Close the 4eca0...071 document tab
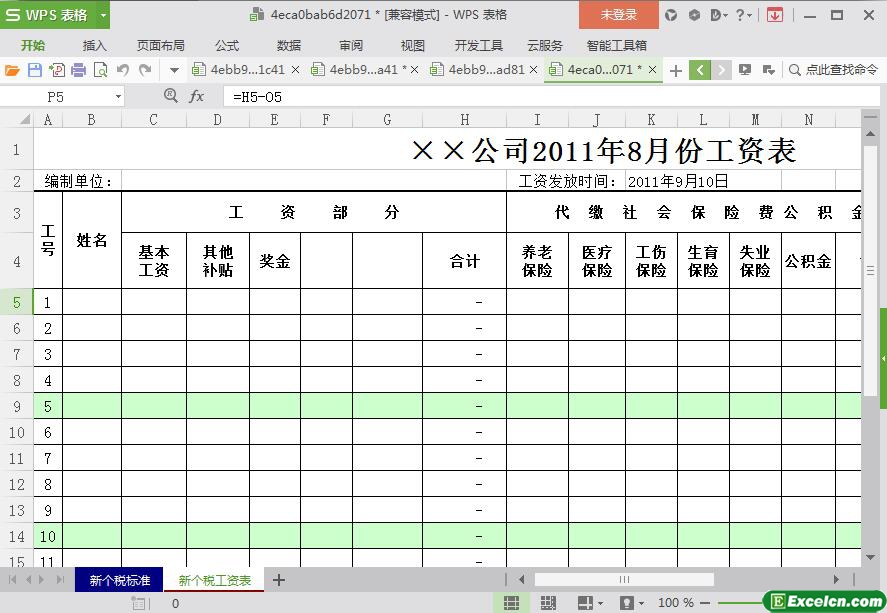Screen dimensions: 887x613 652,70
